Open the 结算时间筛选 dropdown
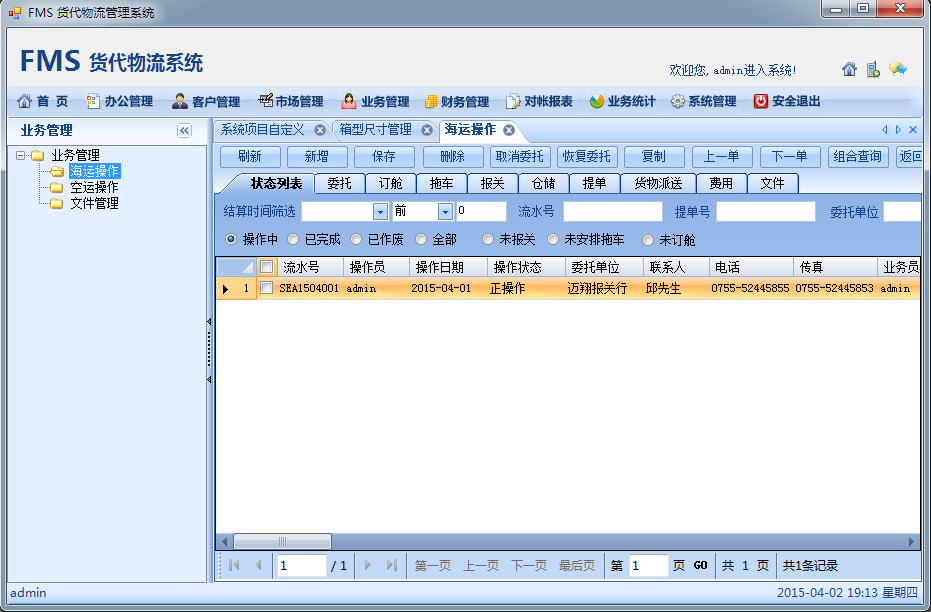Viewport: 931px width, 612px height. 380,212
